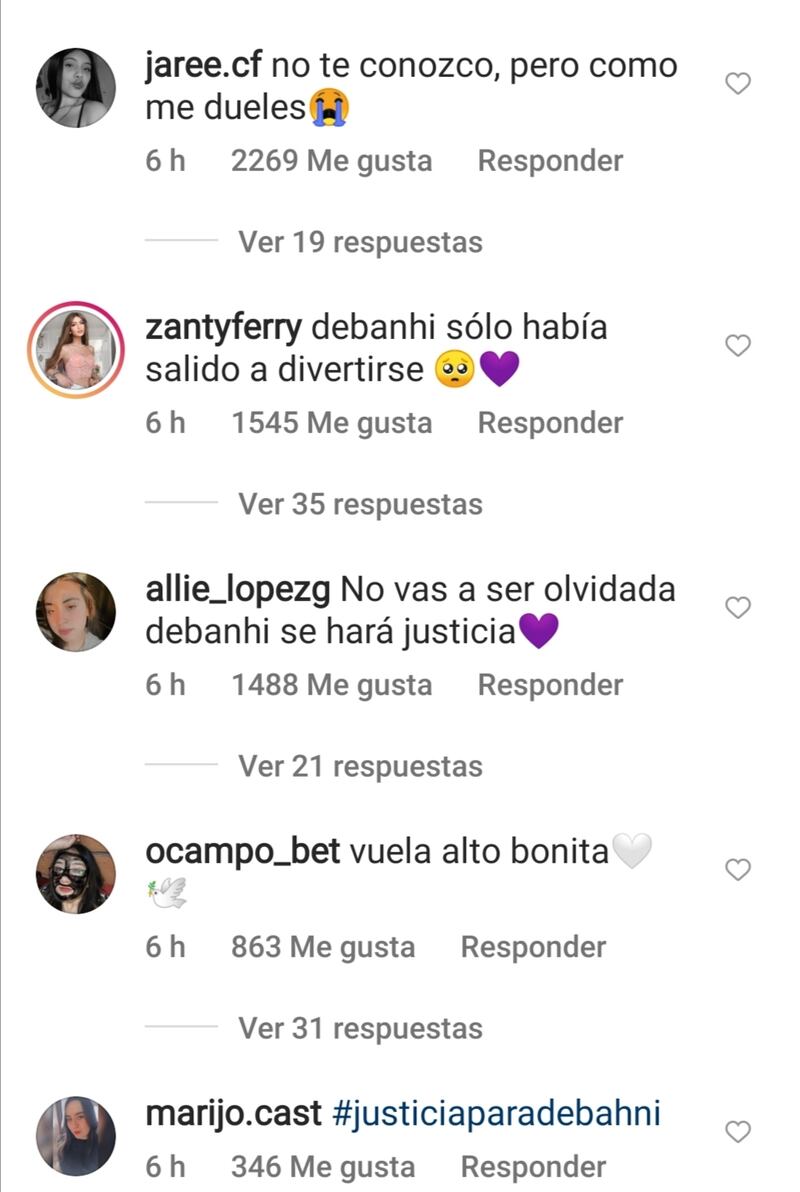Image resolution: width=800 pixels, height=1192 pixels.
Task: Heart the ocampo_bet comment
Action: (x=738, y=869)
